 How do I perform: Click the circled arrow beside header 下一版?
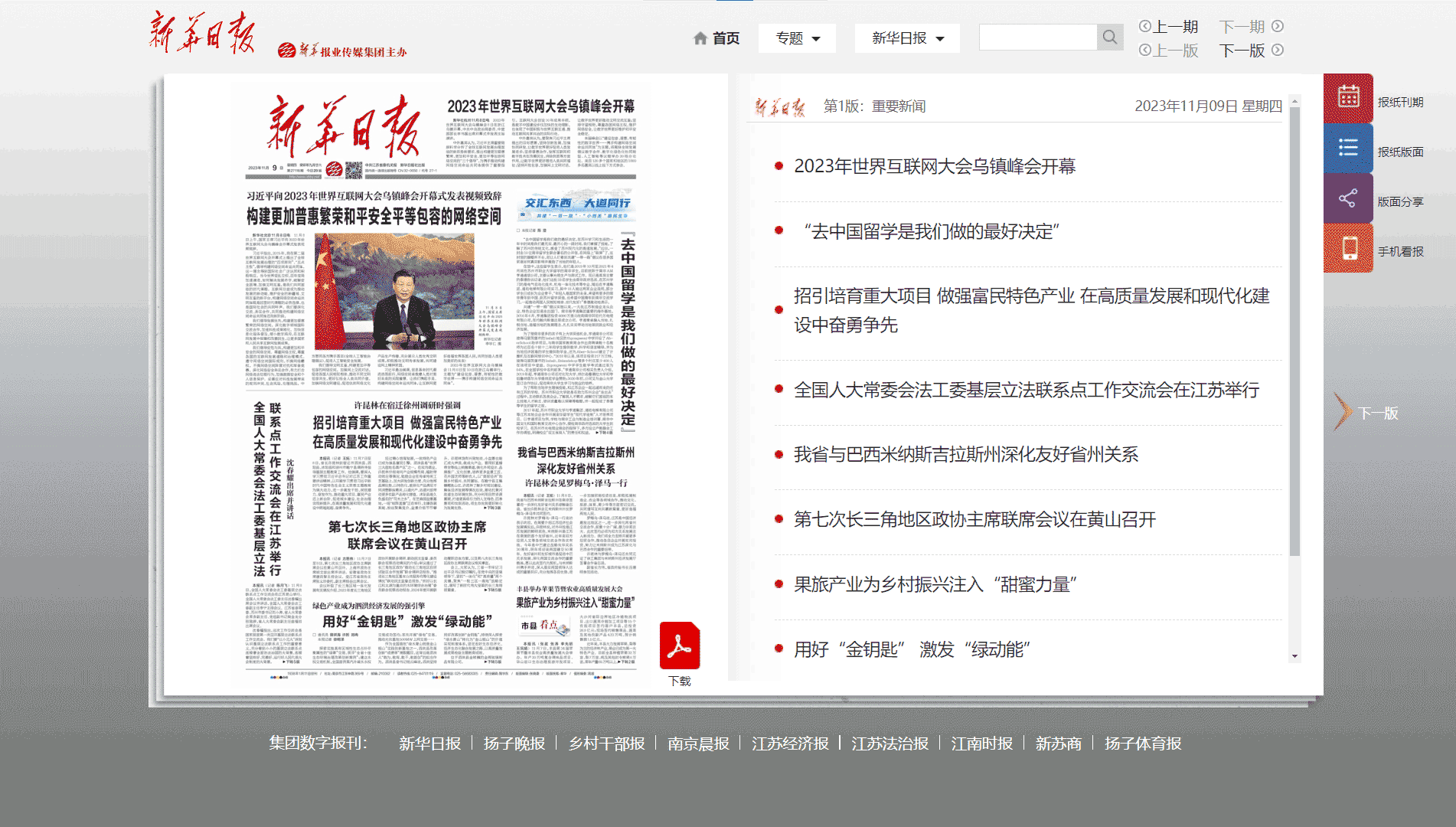1278,50
